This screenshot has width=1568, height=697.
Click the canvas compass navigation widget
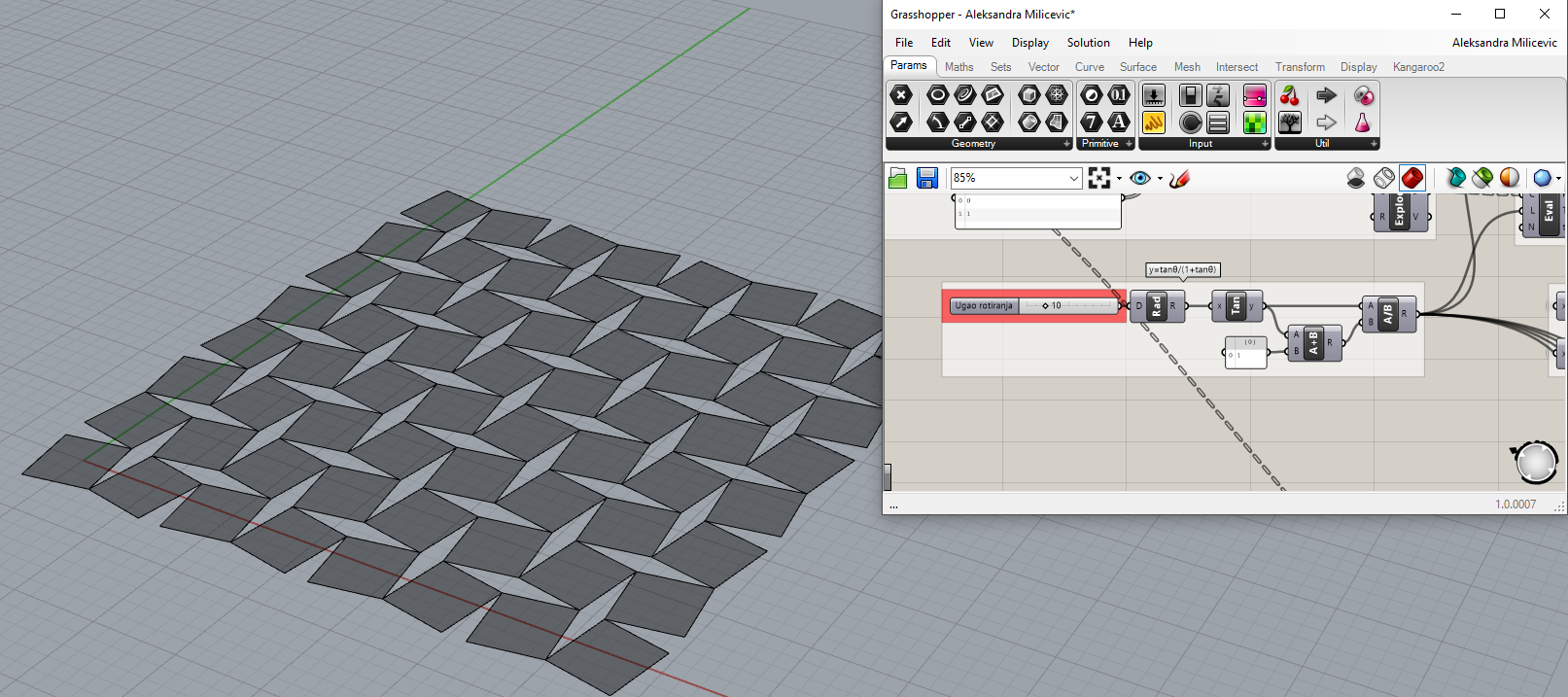(x=1536, y=463)
